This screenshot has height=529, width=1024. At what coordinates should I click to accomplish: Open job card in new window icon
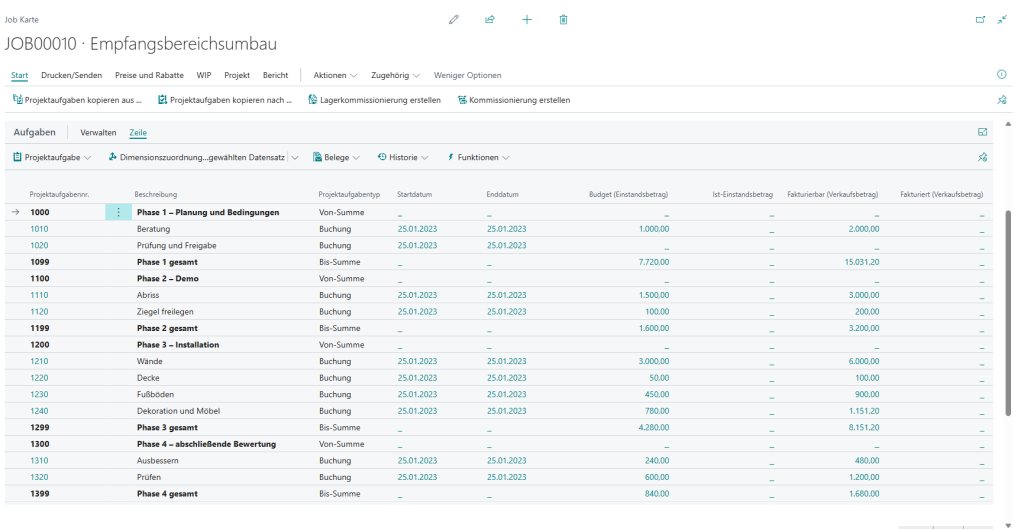click(980, 20)
